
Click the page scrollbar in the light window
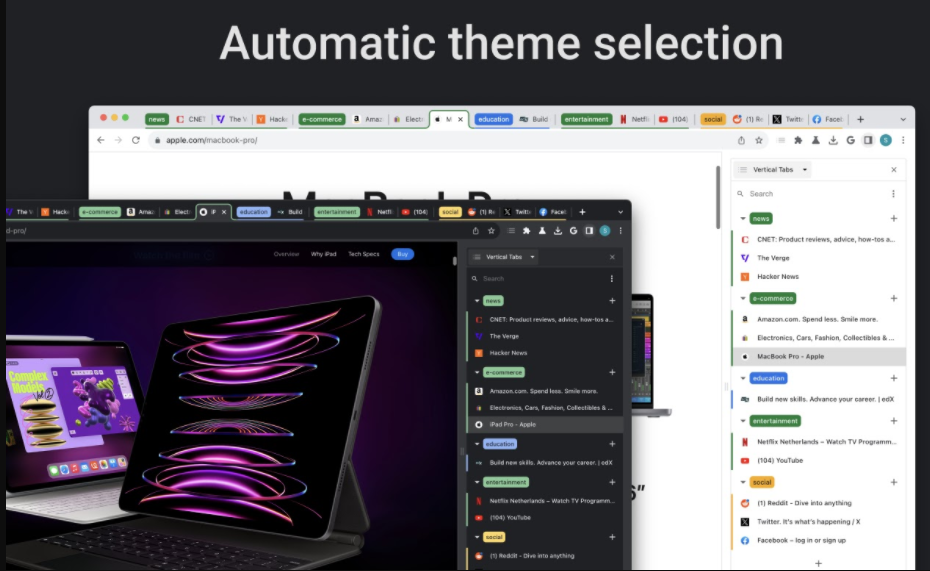point(718,197)
